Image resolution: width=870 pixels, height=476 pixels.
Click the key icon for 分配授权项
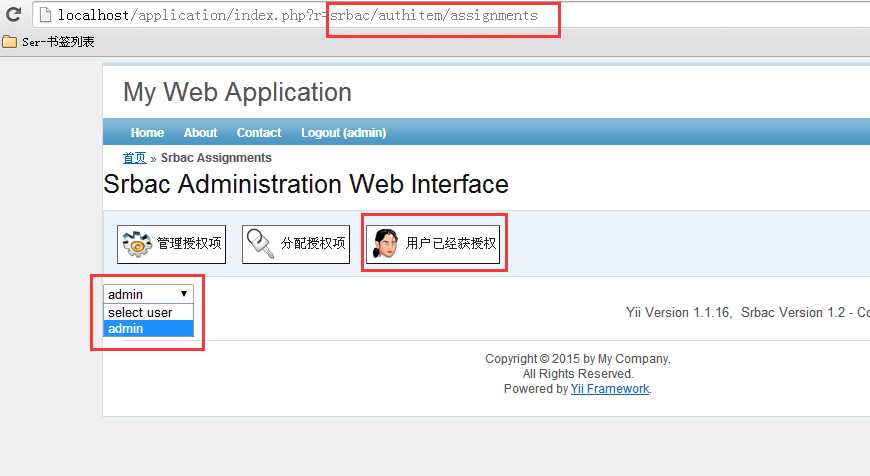260,244
